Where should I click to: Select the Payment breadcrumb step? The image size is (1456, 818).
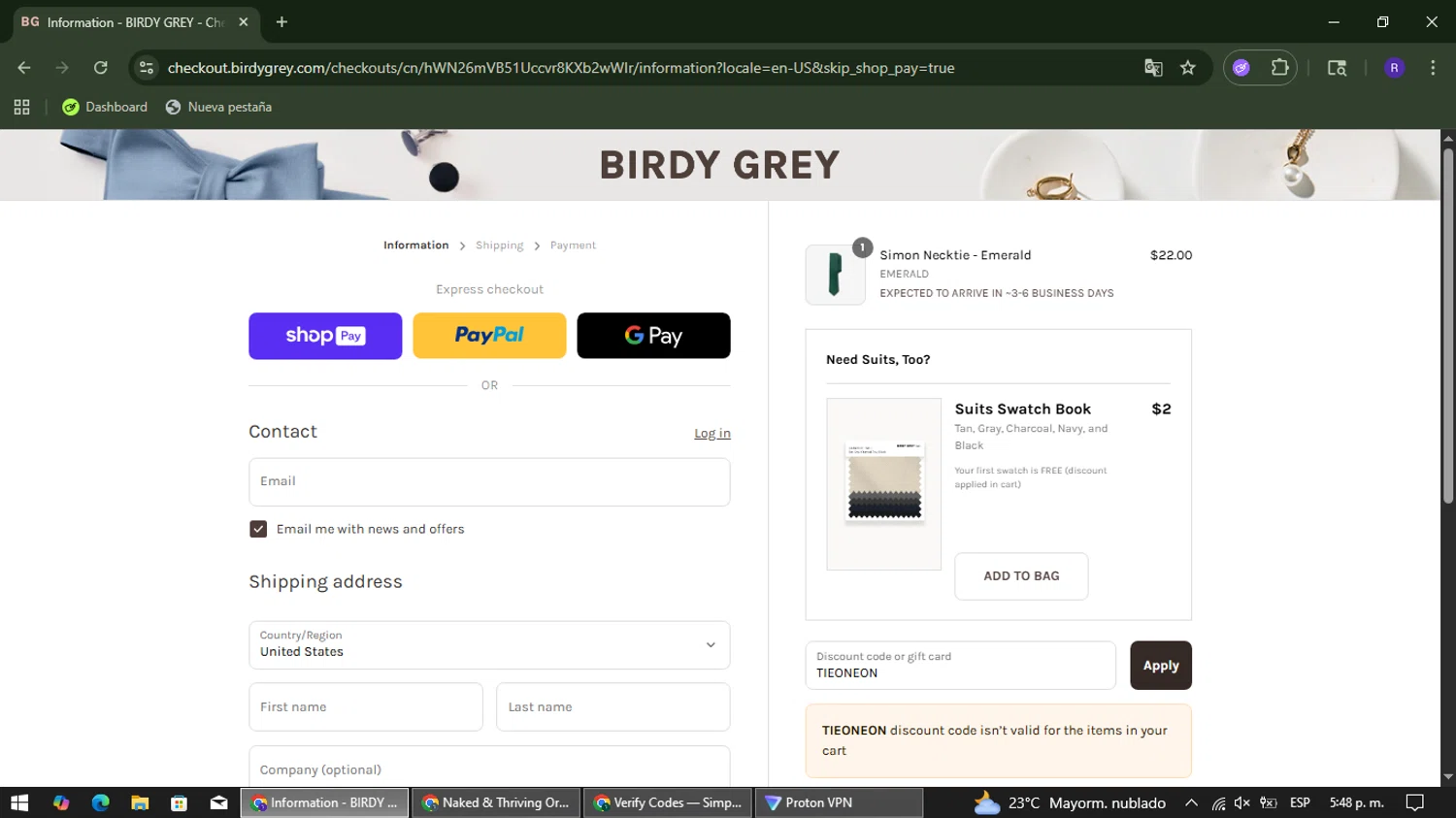coord(573,245)
